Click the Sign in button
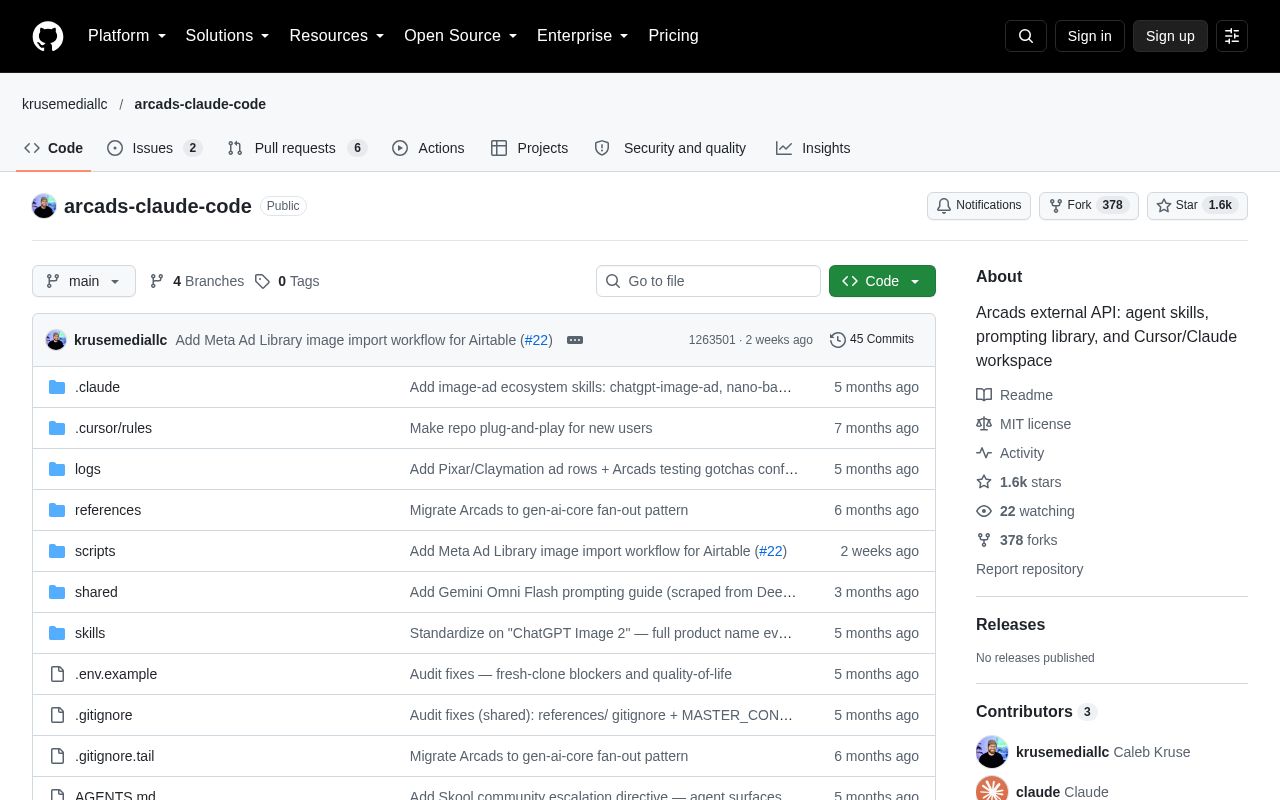1280x800 pixels. pyautogui.click(x=1089, y=36)
